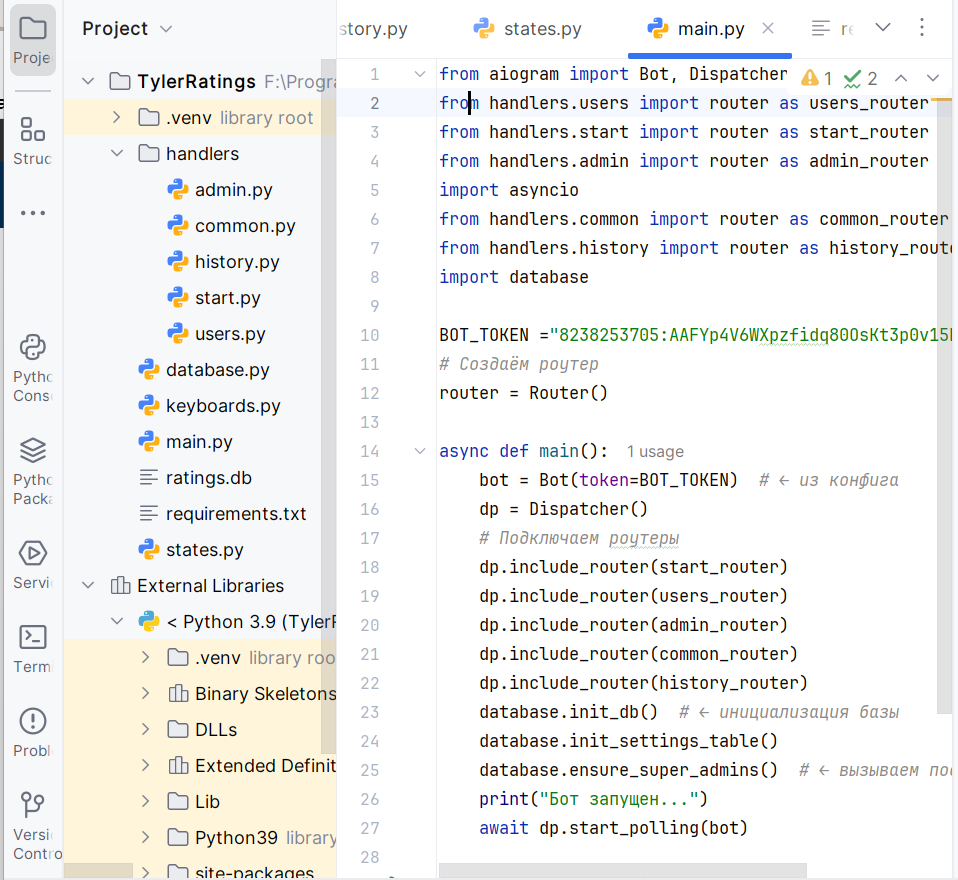
Task: Open the Project tool window icon
Action: [32, 40]
